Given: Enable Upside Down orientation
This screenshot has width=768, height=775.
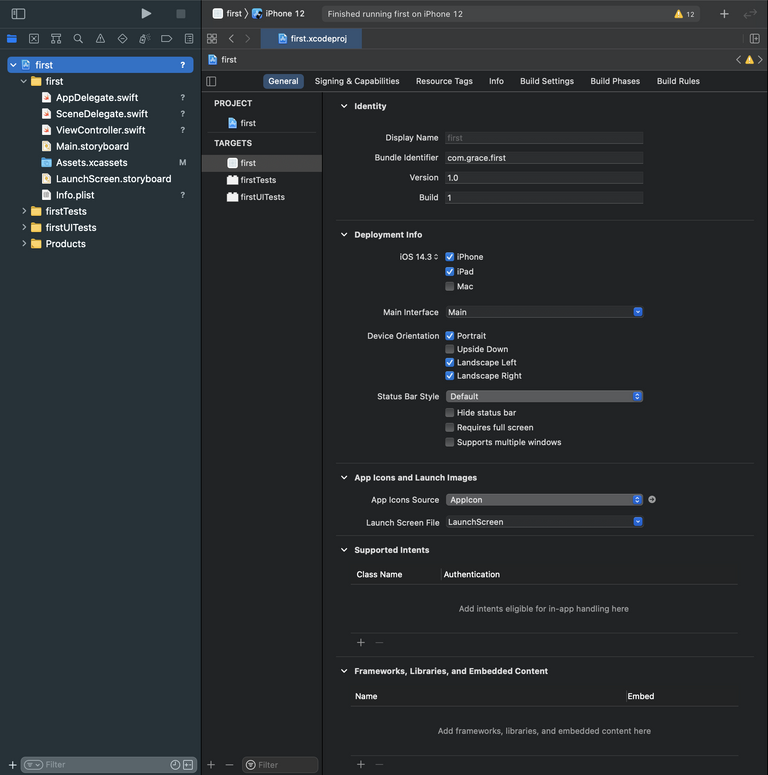Looking at the screenshot, I should coord(449,349).
